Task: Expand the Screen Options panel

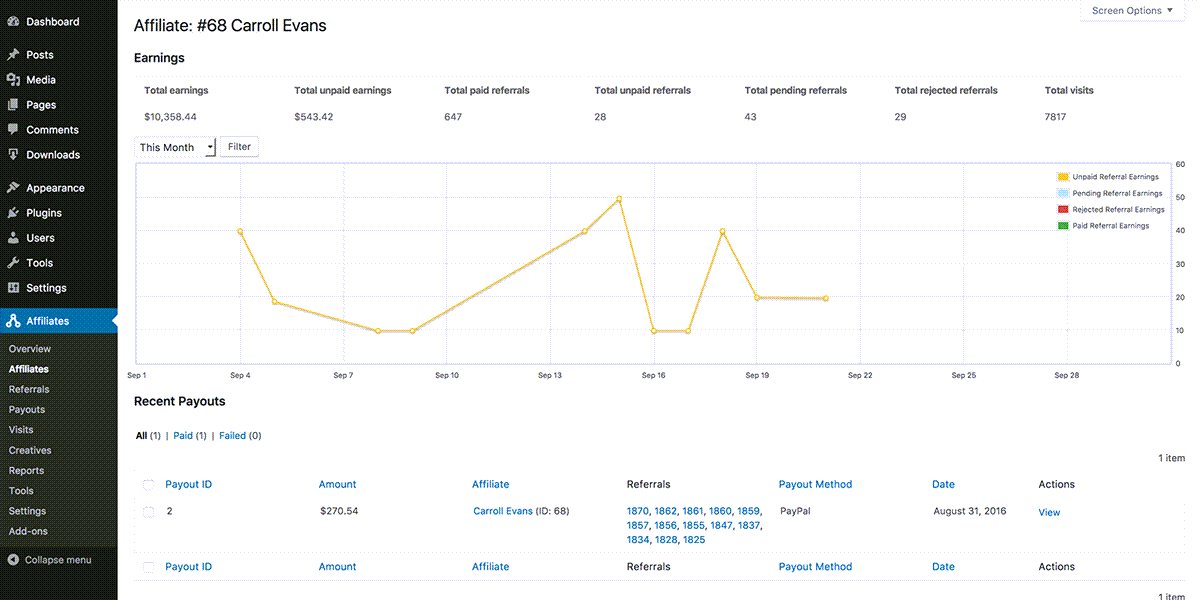Action: click(x=1132, y=11)
